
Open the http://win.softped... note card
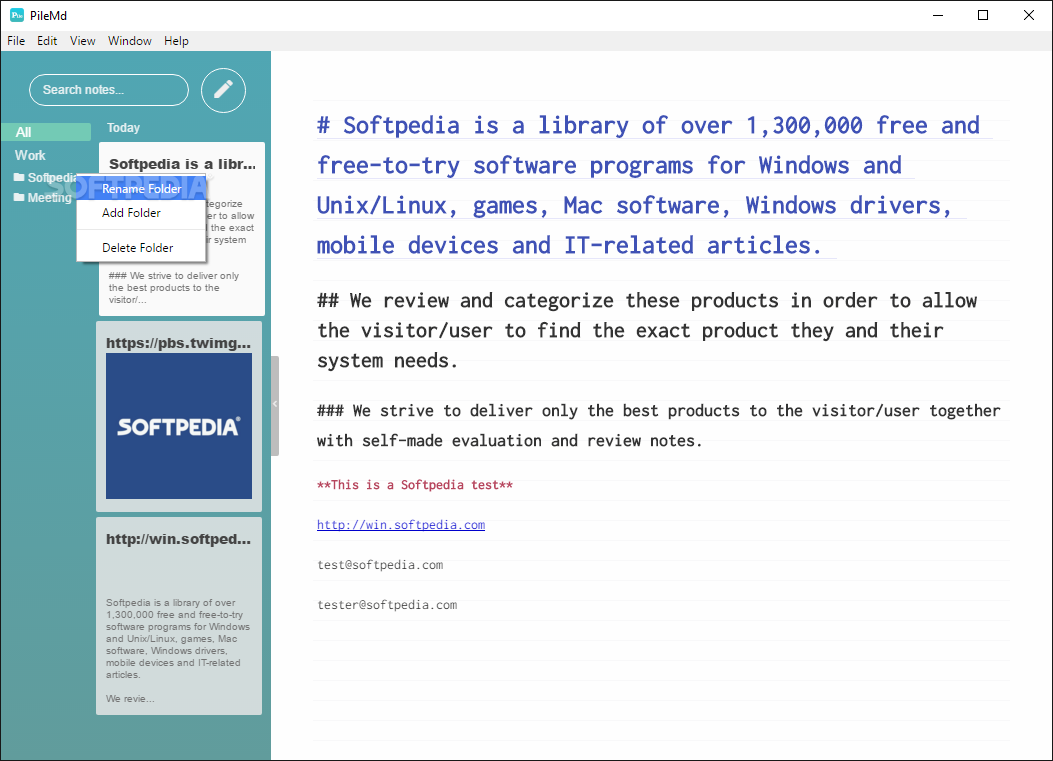click(x=179, y=615)
